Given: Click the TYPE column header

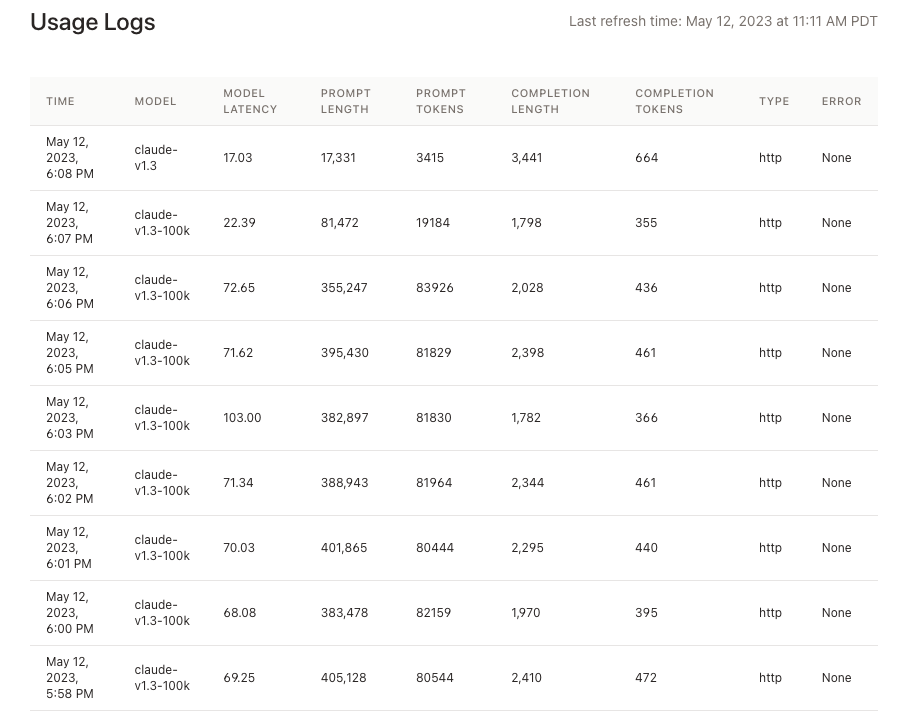Looking at the screenshot, I should click(774, 101).
